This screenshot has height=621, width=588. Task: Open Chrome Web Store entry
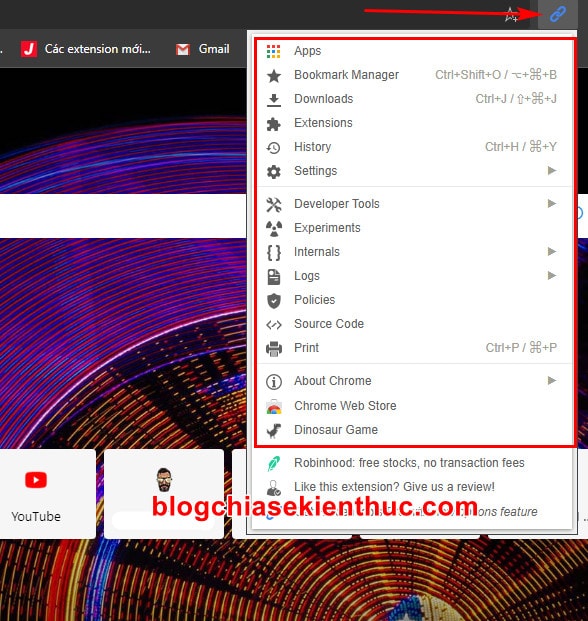(414, 406)
